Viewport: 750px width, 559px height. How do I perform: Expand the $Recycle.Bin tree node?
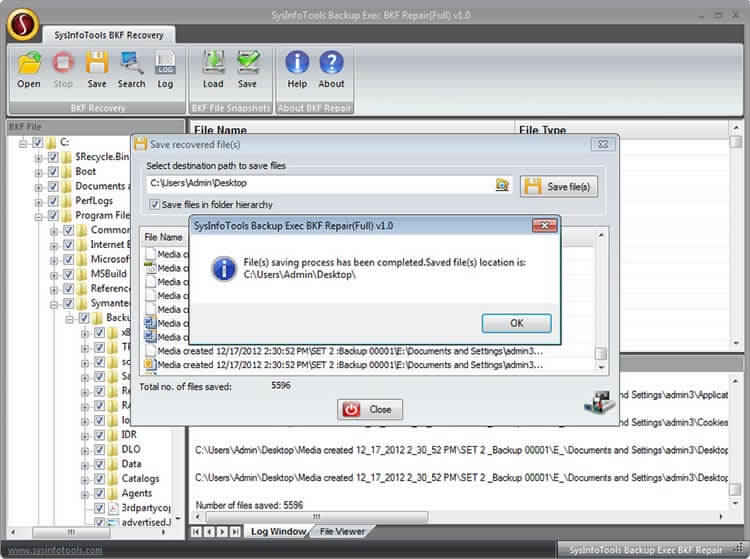(38, 158)
